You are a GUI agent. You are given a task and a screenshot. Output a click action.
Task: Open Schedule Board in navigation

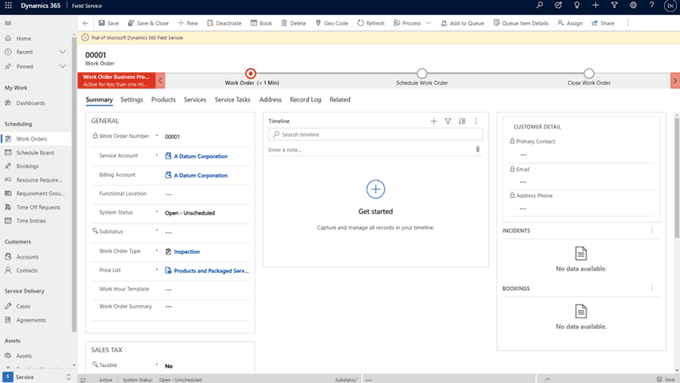point(36,153)
